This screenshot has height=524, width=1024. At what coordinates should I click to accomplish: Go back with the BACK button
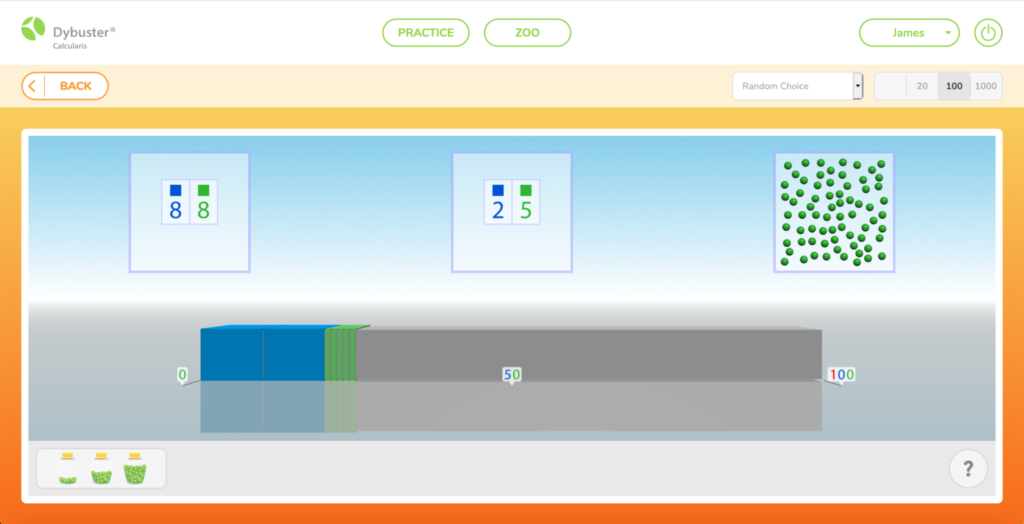[65, 86]
